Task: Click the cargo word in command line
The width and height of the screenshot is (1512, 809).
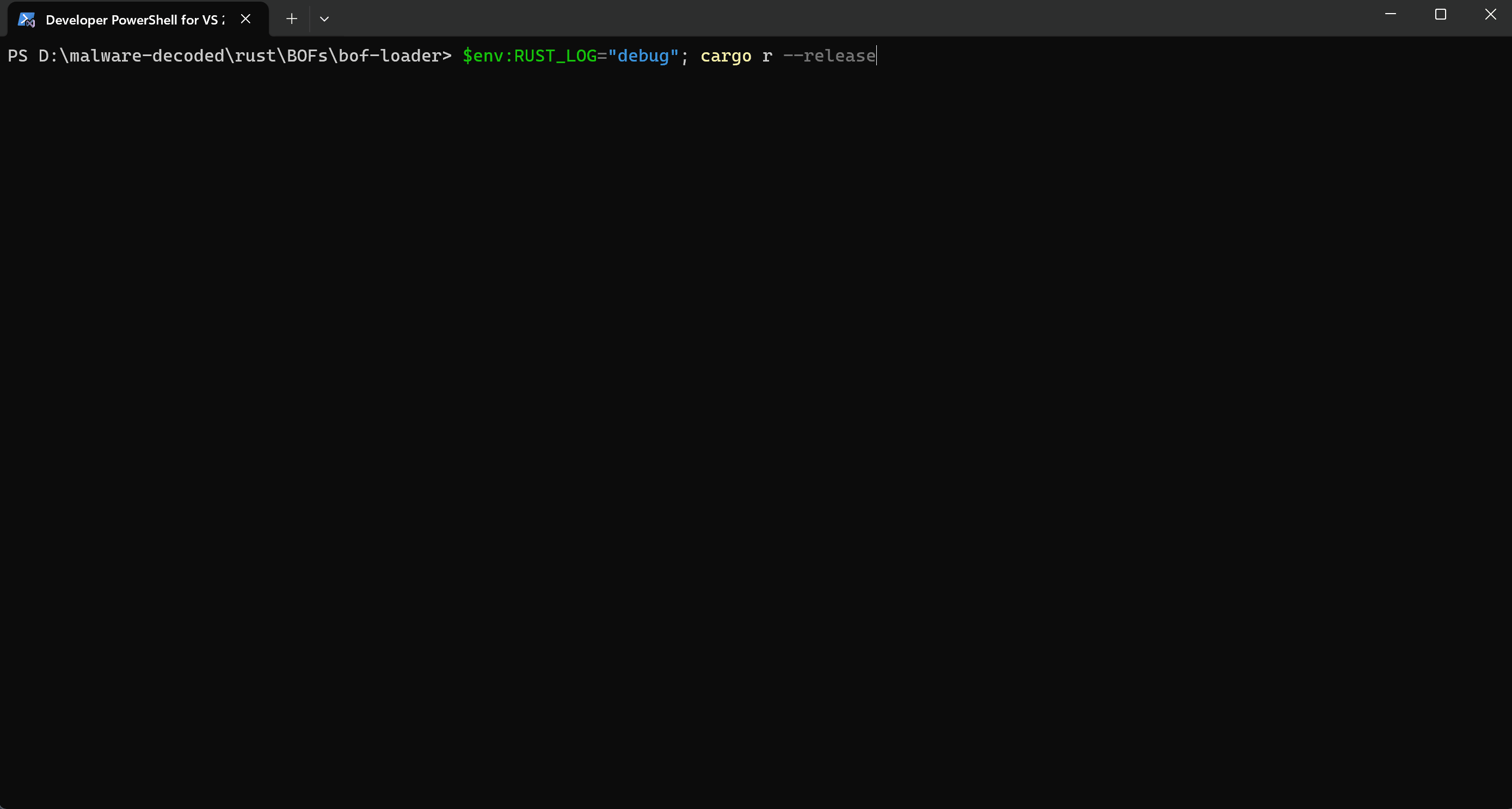Action: tap(726, 57)
